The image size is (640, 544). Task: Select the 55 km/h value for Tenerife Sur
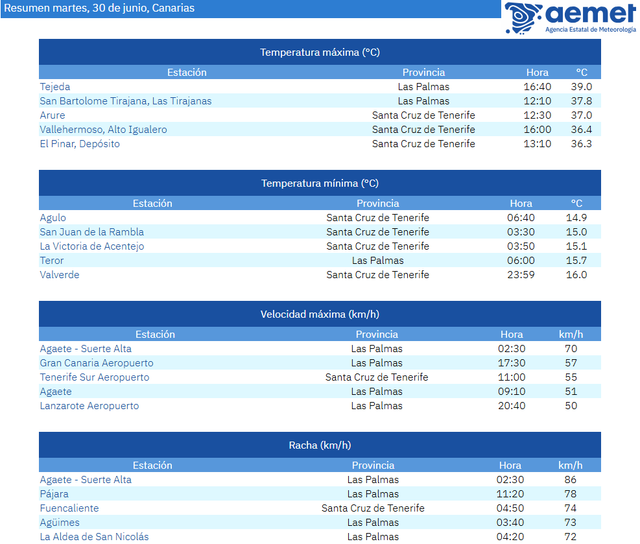point(571,377)
